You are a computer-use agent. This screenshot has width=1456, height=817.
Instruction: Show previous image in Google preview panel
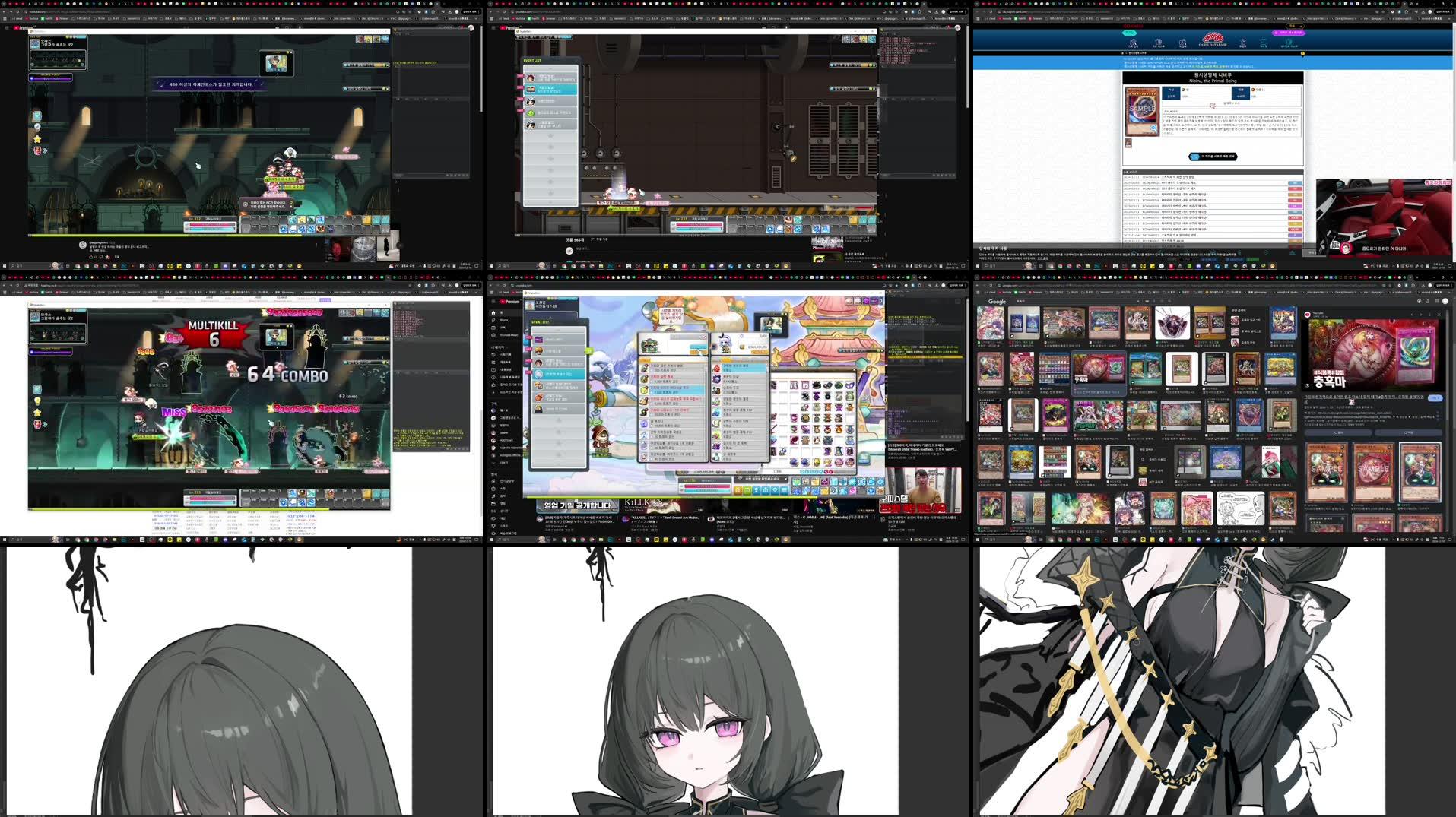[1412, 314]
